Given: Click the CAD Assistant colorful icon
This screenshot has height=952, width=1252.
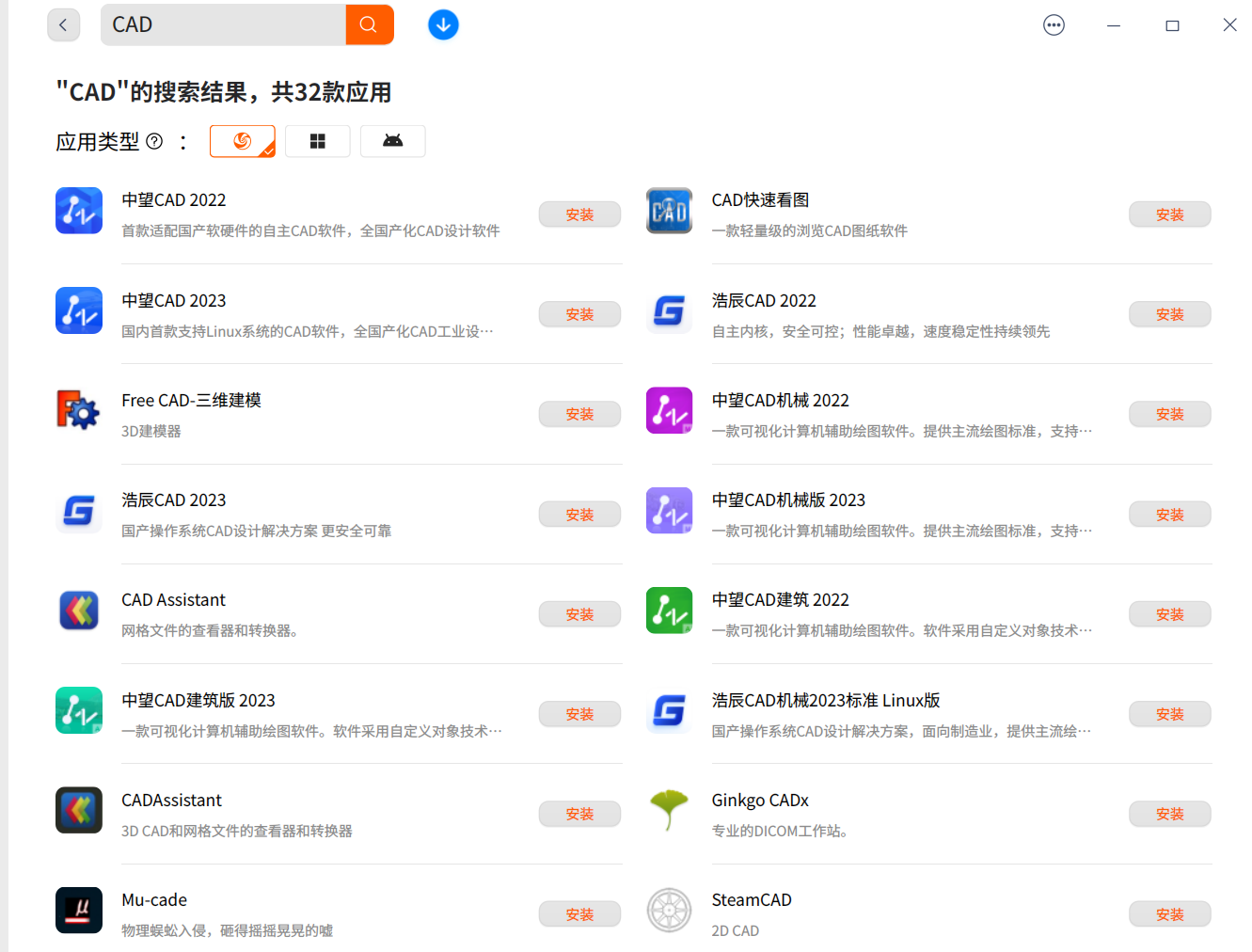Looking at the screenshot, I should pyautogui.click(x=79, y=611).
